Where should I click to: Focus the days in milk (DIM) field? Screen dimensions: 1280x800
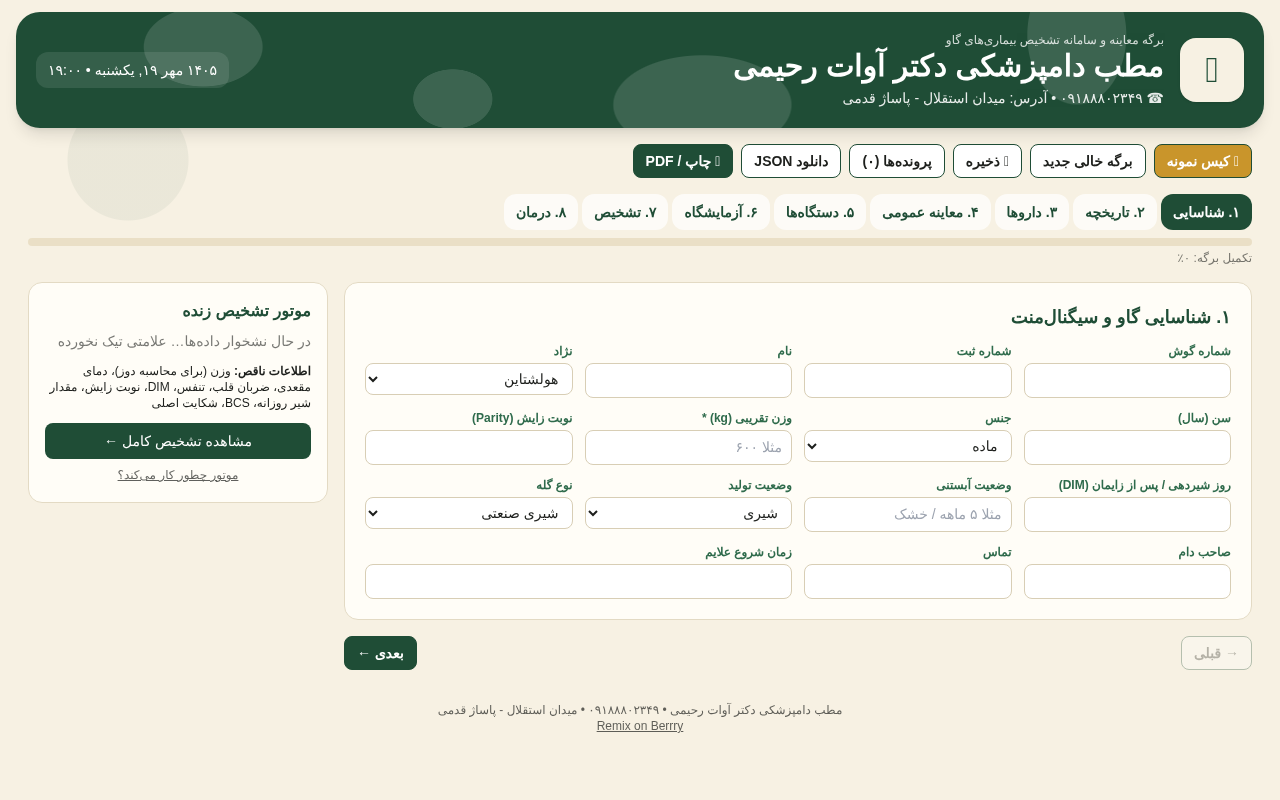click(1127, 514)
